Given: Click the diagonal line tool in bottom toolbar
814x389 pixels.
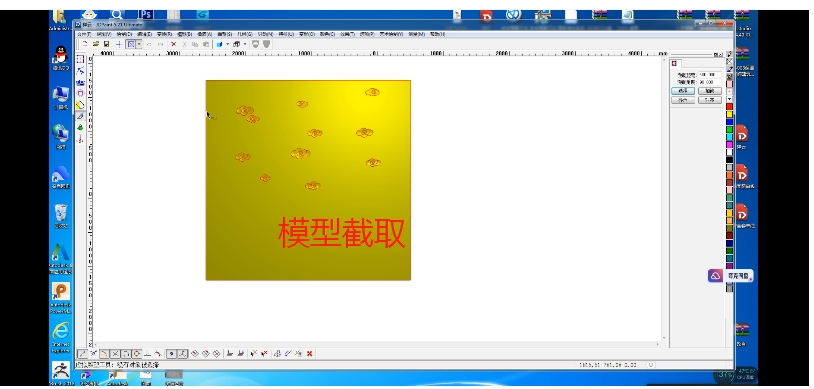Looking at the screenshot, I should [x=82, y=354].
